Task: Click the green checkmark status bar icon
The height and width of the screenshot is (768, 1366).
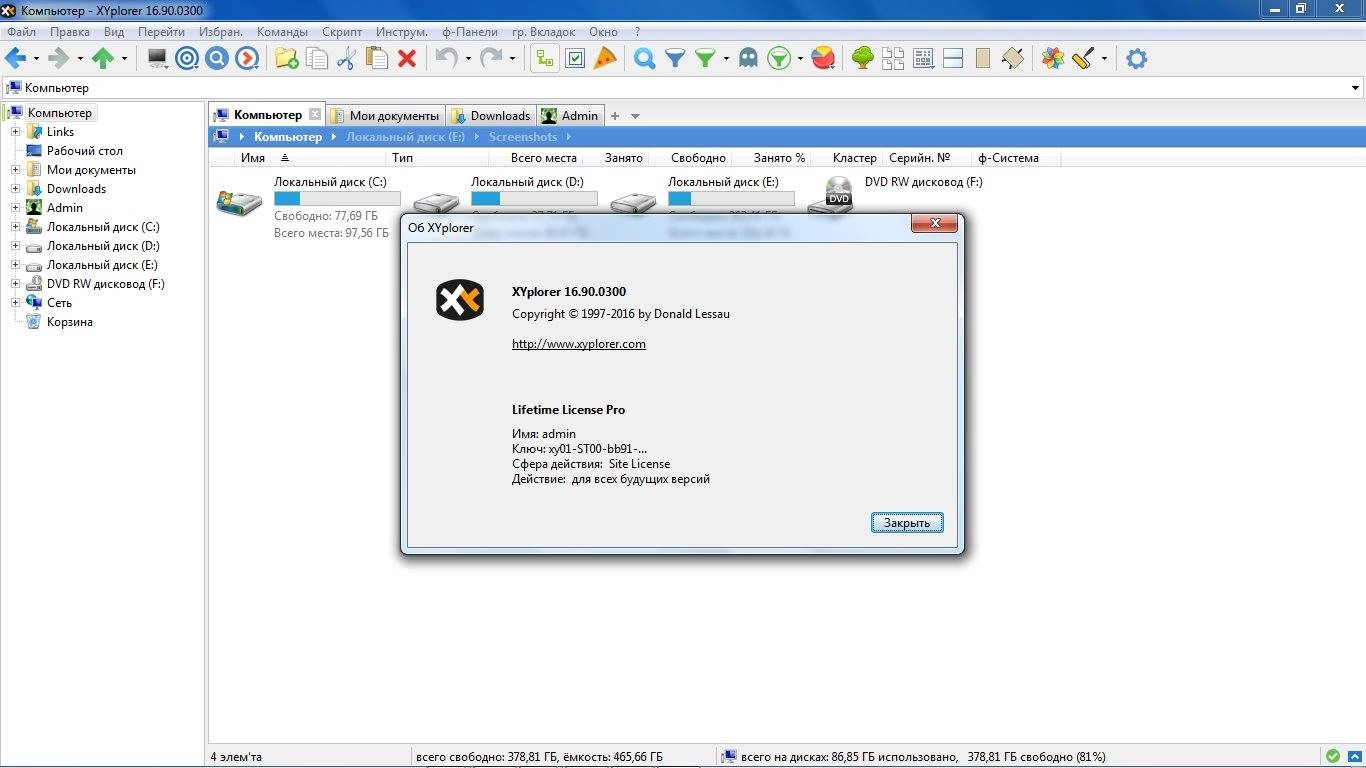Action: pyautogui.click(x=1333, y=757)
